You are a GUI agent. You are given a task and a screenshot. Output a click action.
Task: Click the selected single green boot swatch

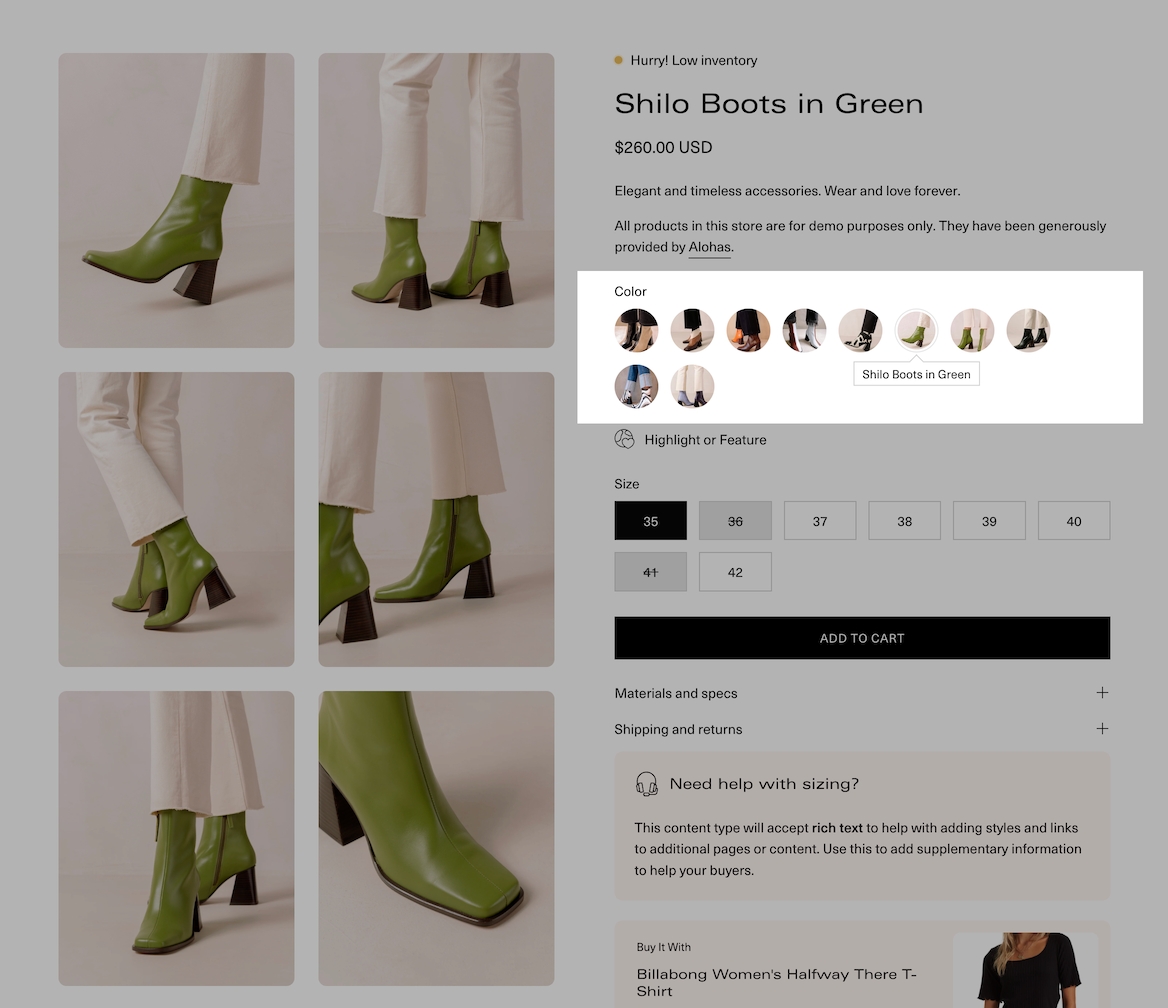[x=916, y=330]
